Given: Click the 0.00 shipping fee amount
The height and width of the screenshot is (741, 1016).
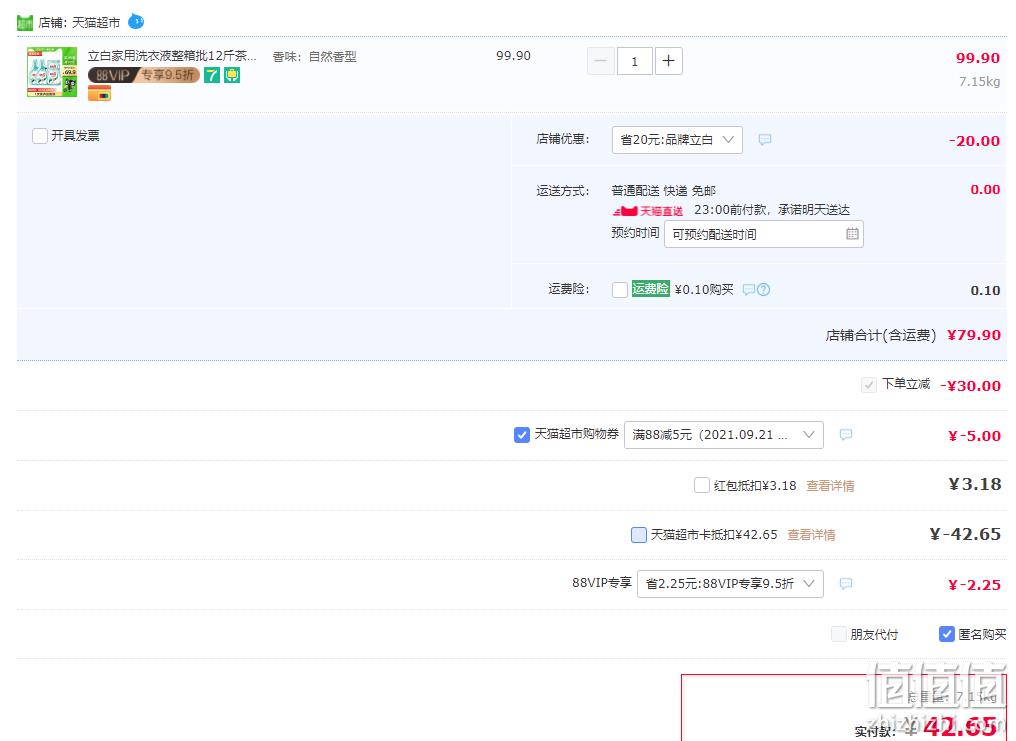Looking at the screenshot, I should click(985, 190).
